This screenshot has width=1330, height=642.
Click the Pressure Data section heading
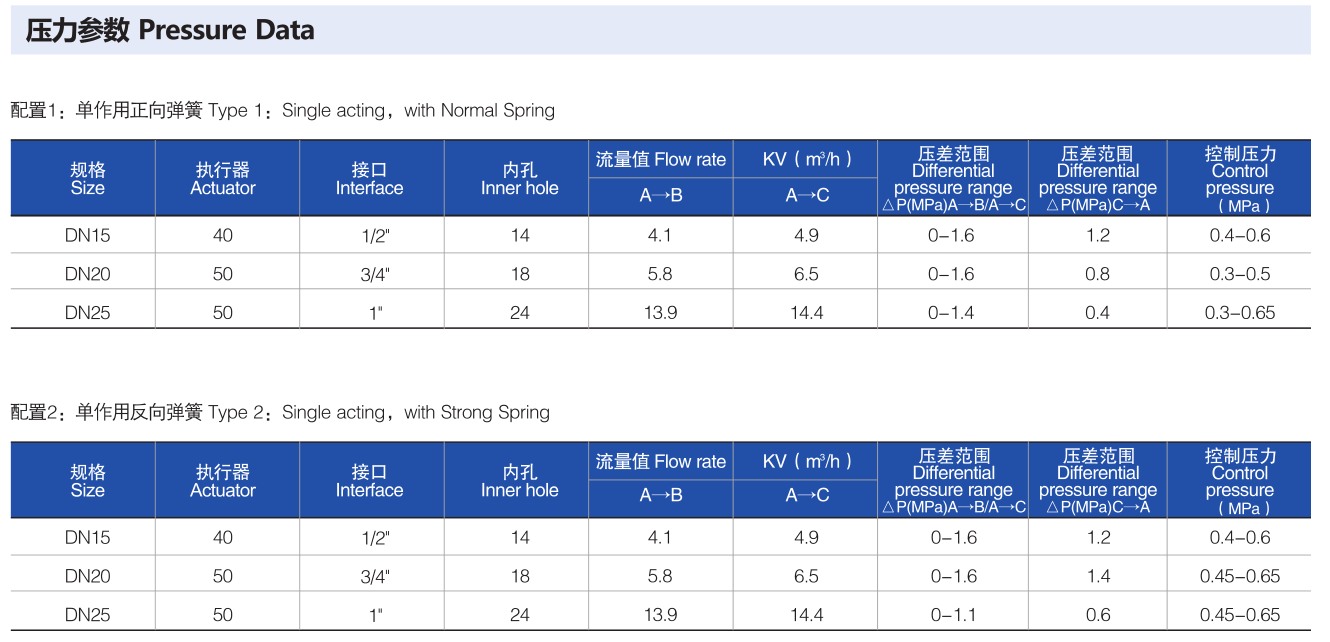[170, 31]
